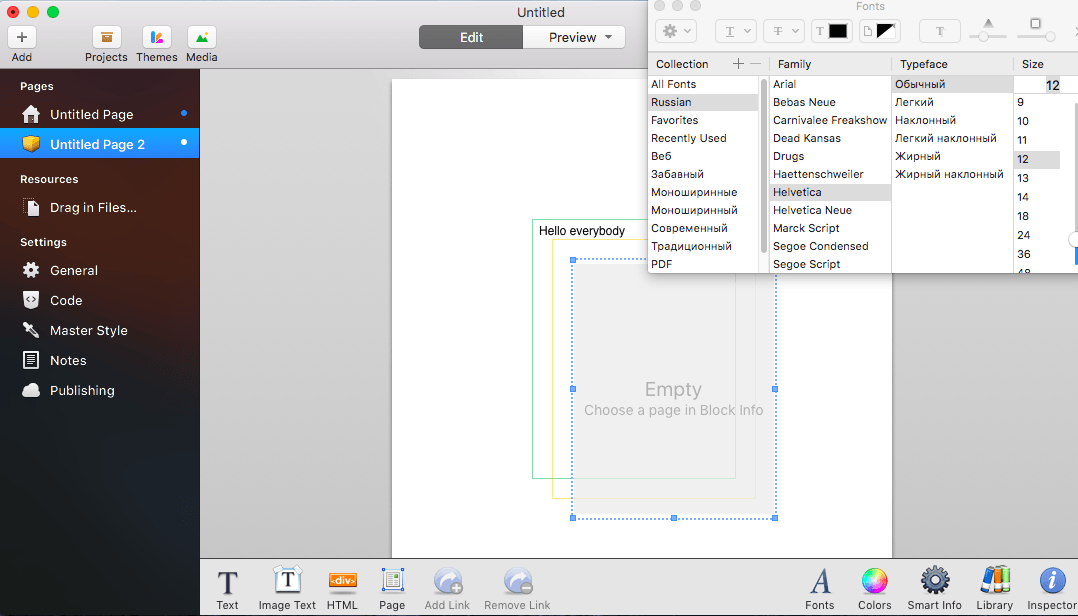This screenshot has height=616, width=1078.
Task: Open the underline style dropdown
Action: click(736, 31)
